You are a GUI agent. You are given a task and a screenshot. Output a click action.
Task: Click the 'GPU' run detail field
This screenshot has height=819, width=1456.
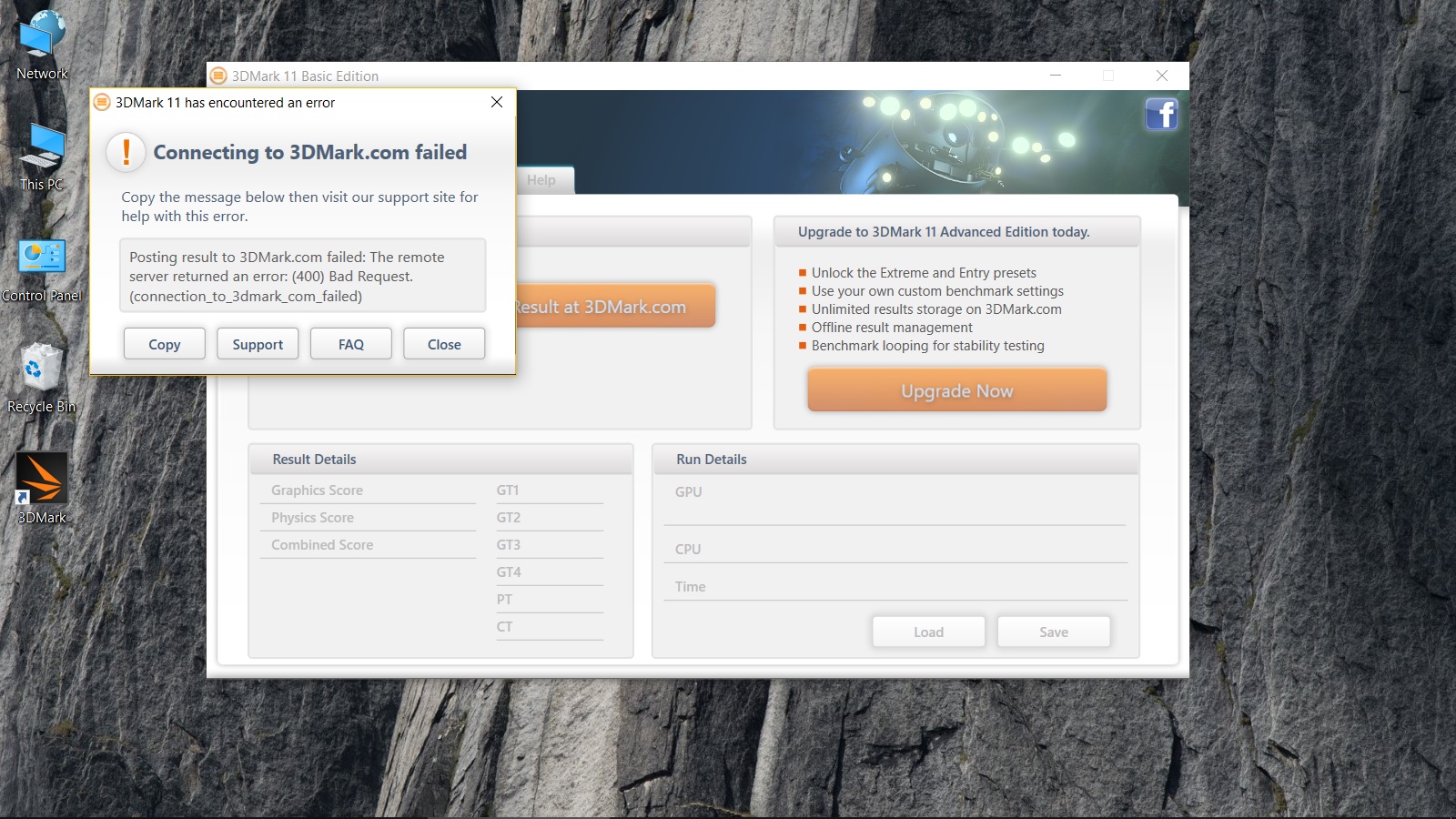pos(895,501)
